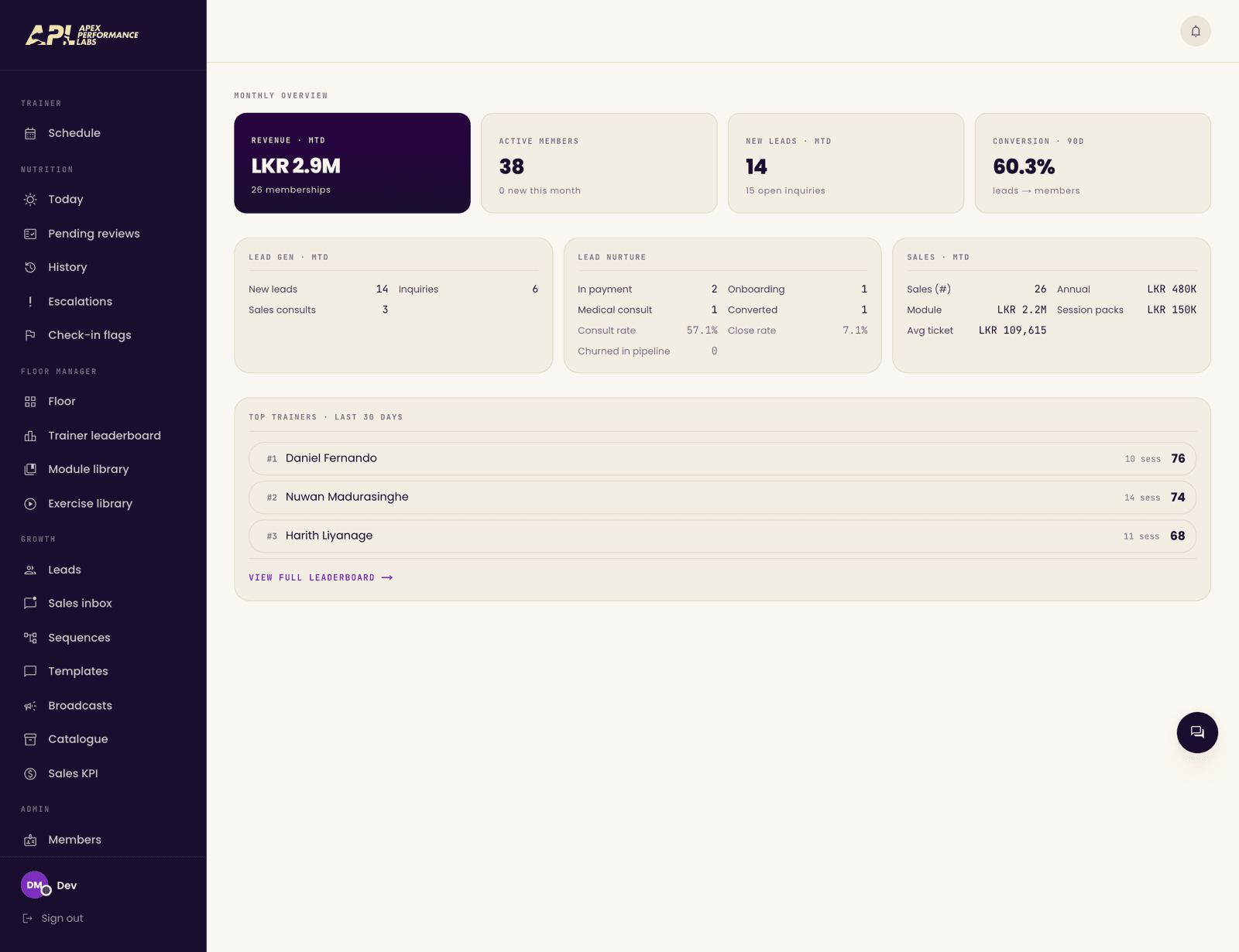Click the Sales inbox message icon
Image resolution: width=1239 pixels, height=952 pixels.
[x=30, y=603]
